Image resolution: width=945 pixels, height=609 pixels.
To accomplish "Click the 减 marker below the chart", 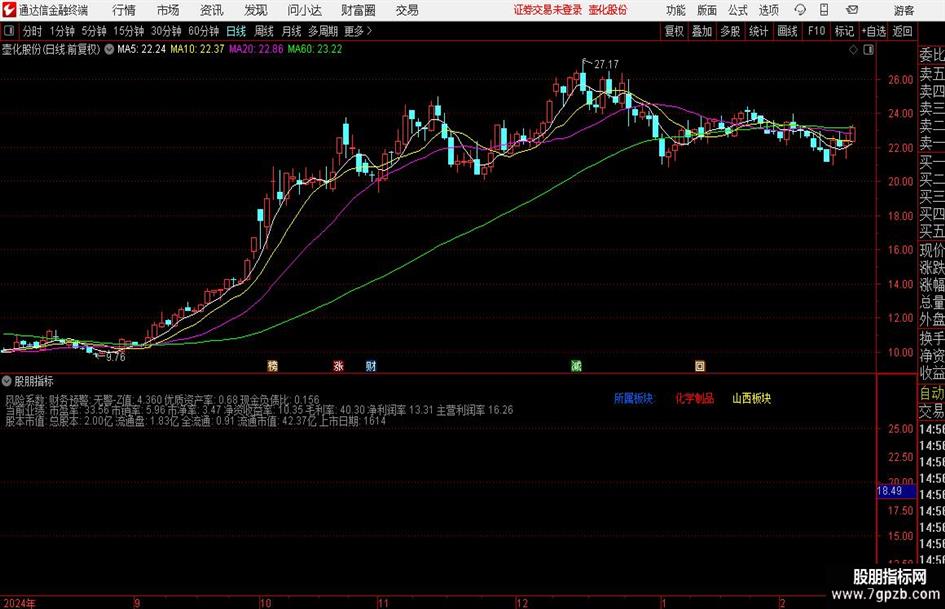I will point(577,365).
